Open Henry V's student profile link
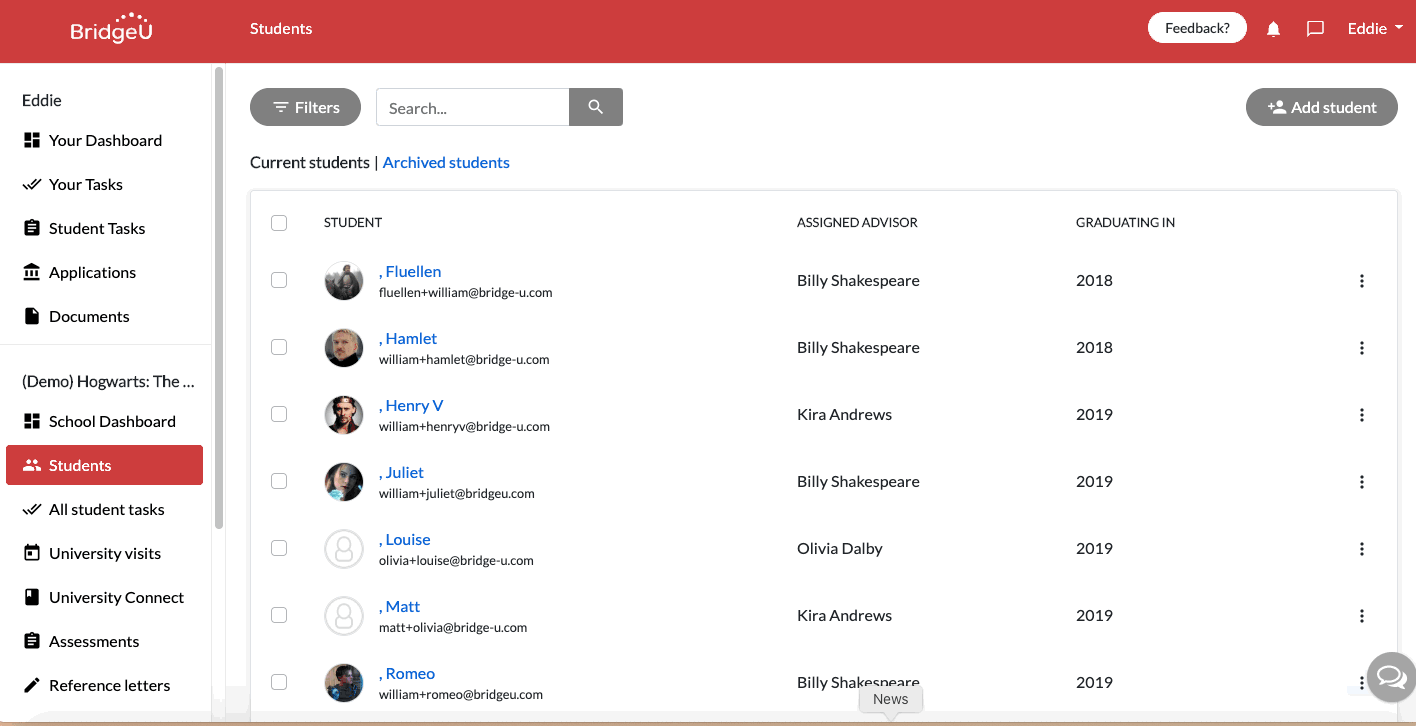 pos(411,405)
